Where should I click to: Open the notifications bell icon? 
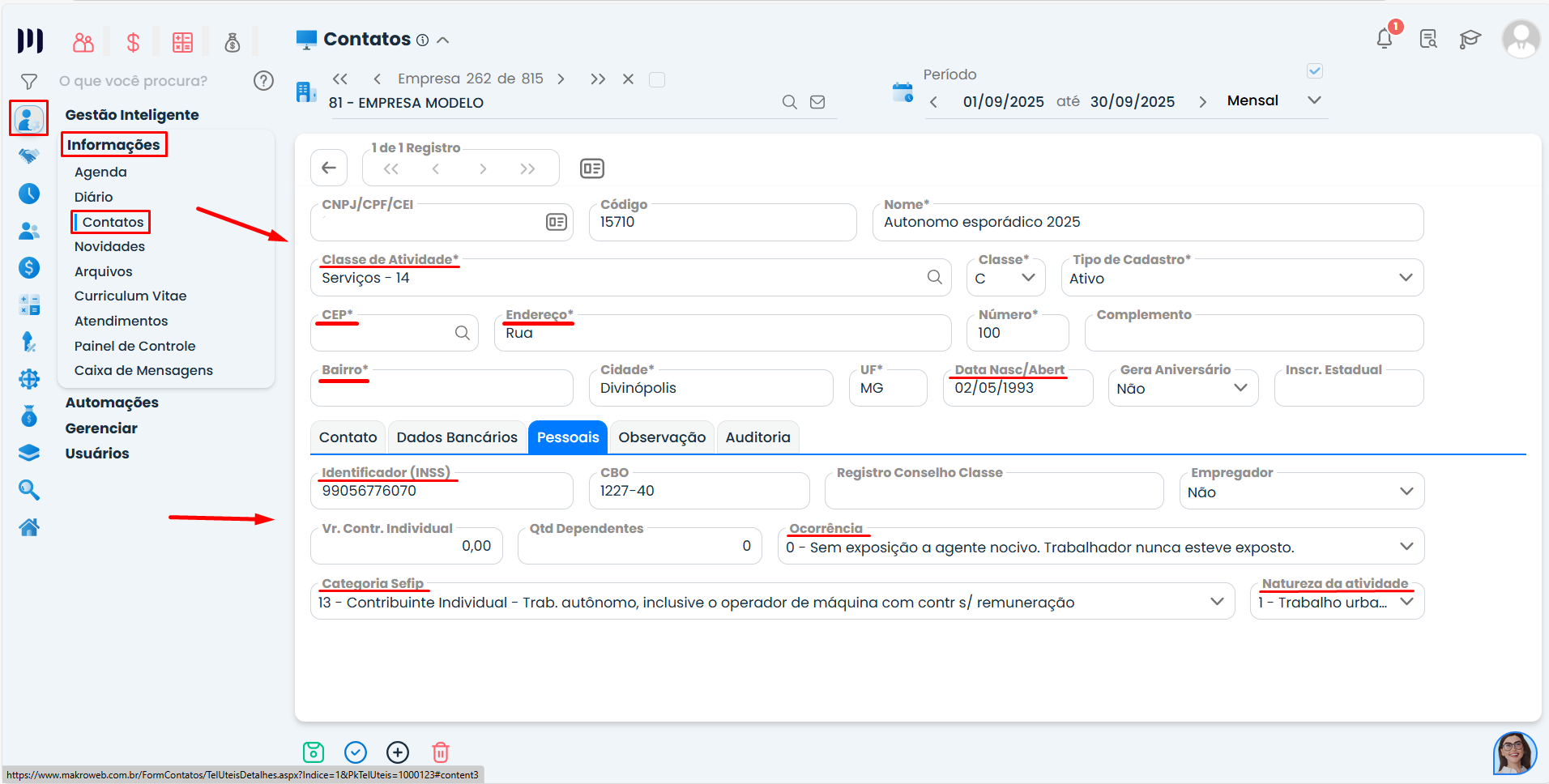(1385, 39)
